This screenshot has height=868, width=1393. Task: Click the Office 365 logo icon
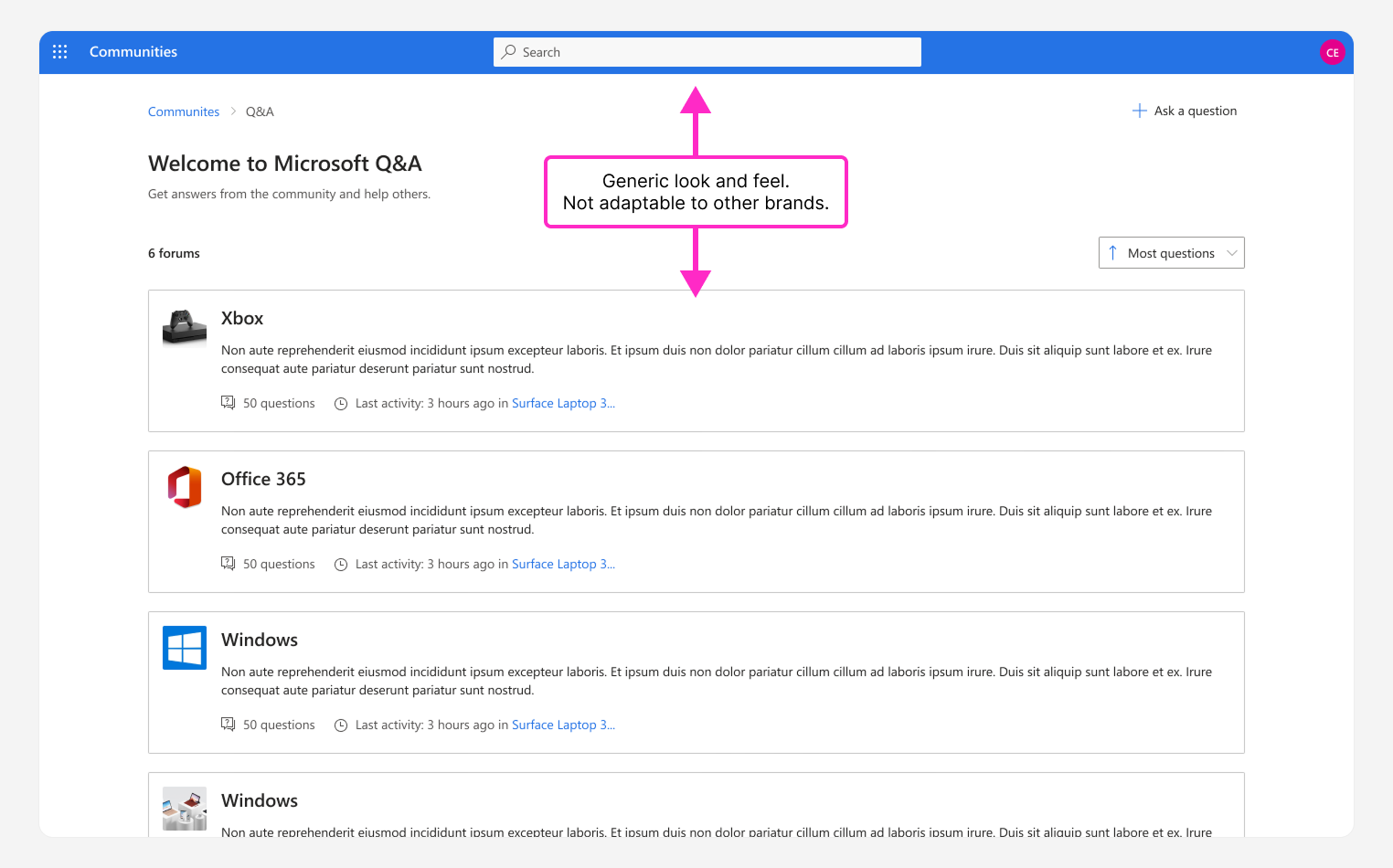tap(185, 488)
